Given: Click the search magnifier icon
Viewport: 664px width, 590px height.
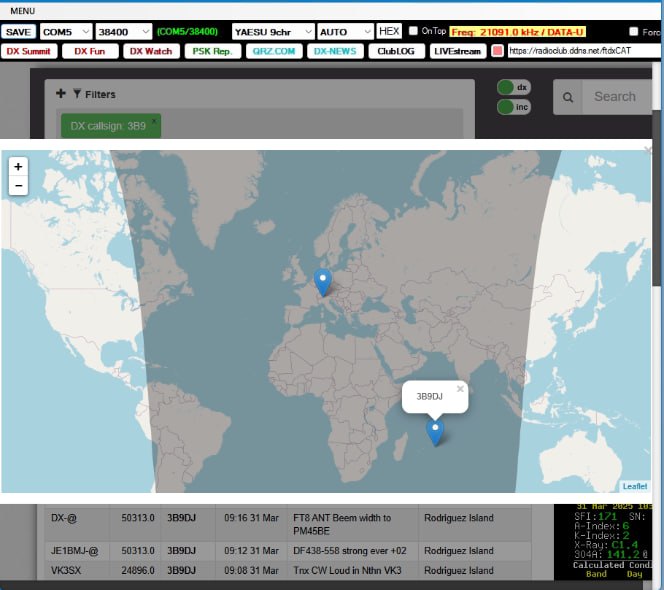Looking at the screenshot, I should pyautogui.click(x=568, y=97).
